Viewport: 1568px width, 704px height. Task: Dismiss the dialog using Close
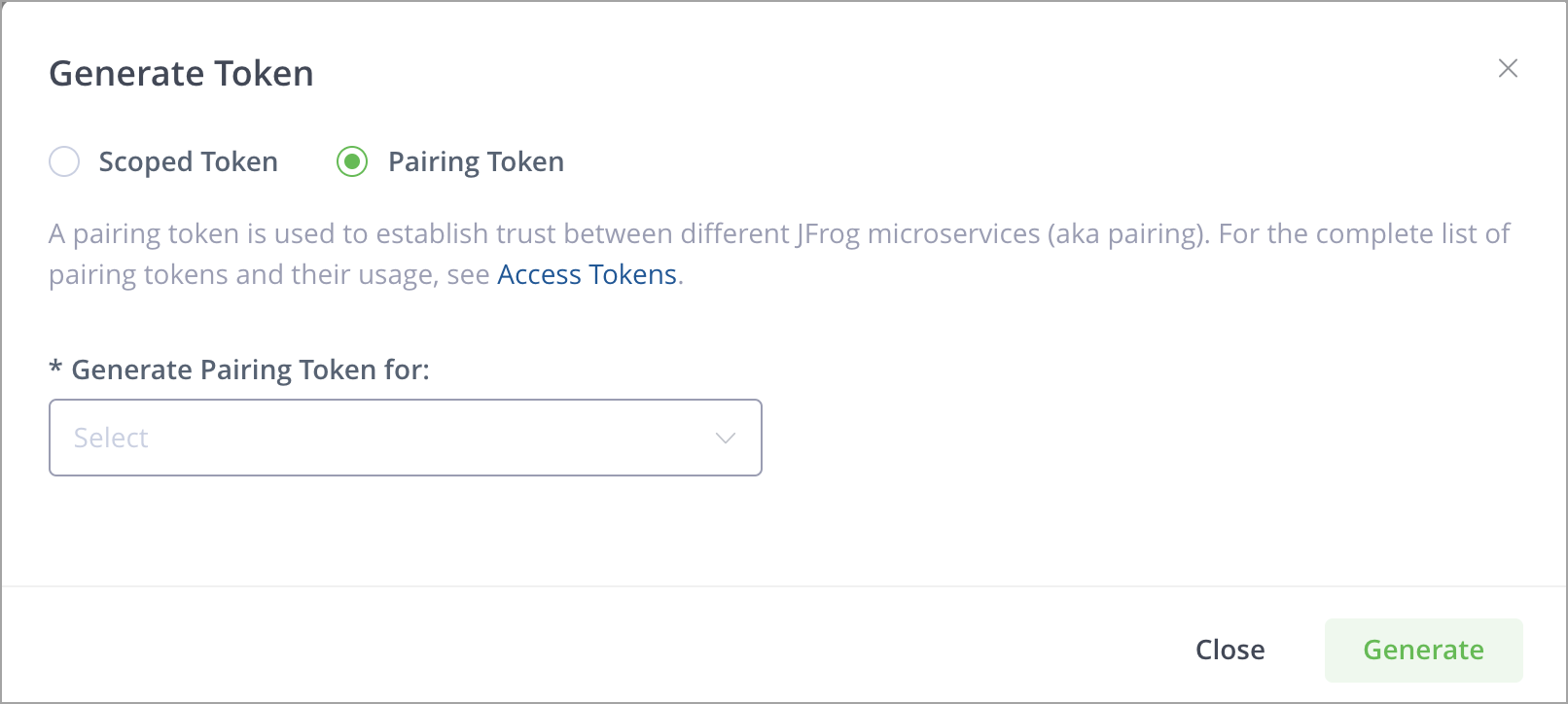pos(1230,650)
